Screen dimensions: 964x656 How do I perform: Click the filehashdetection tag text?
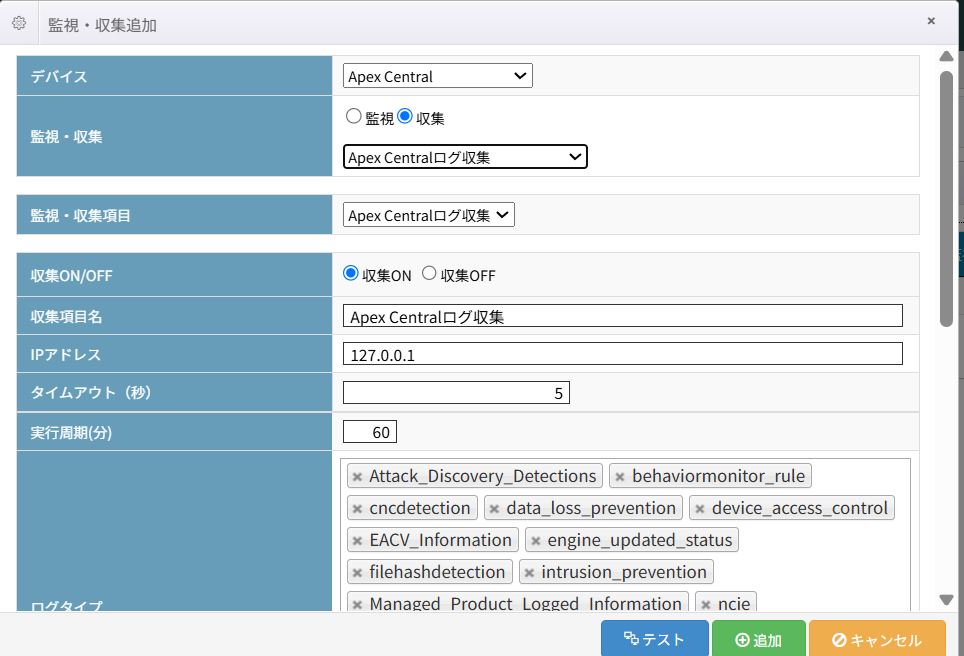pyautogui.click(x=437, y=572)
